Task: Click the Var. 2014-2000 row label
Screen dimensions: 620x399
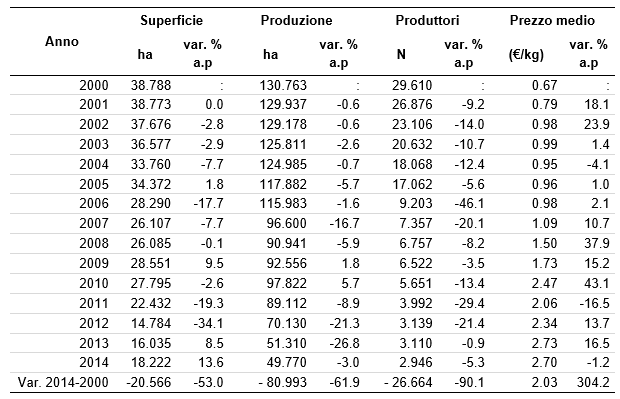Action: pos(63,382)
